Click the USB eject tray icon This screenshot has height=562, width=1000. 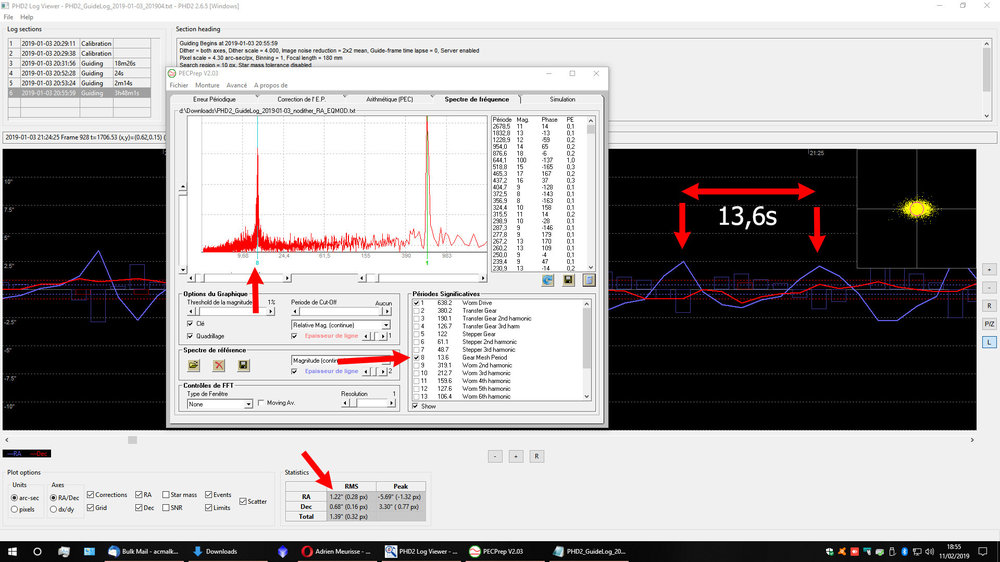click(x=892, y=551)
